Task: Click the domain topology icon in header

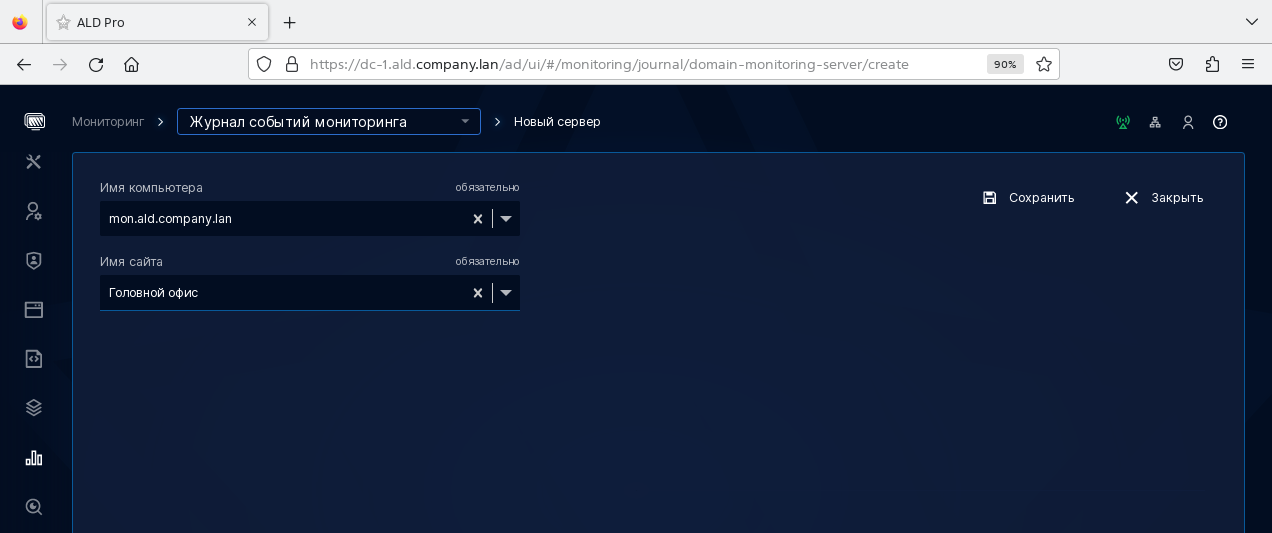Action: coord(1155,122)
